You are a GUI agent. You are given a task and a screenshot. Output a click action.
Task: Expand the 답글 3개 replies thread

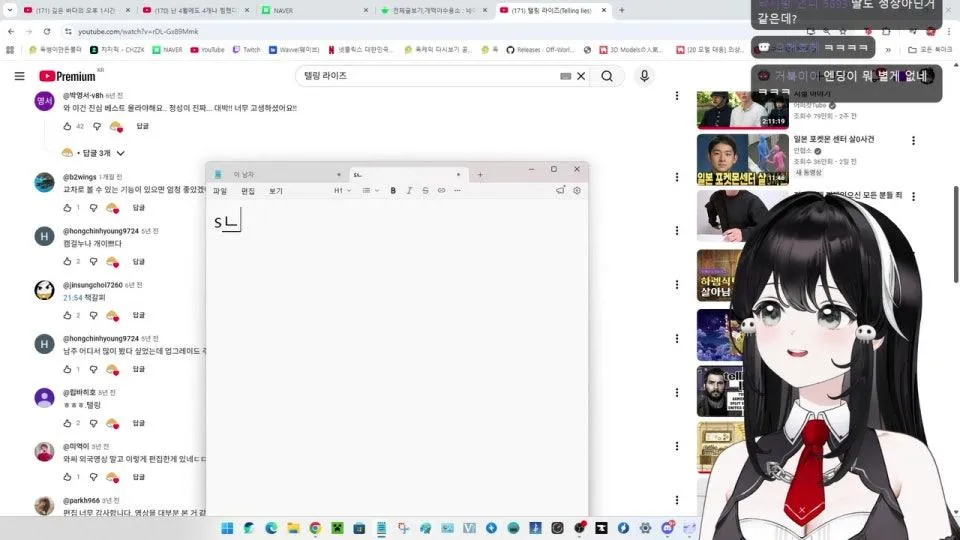click(x=94, y=153)
